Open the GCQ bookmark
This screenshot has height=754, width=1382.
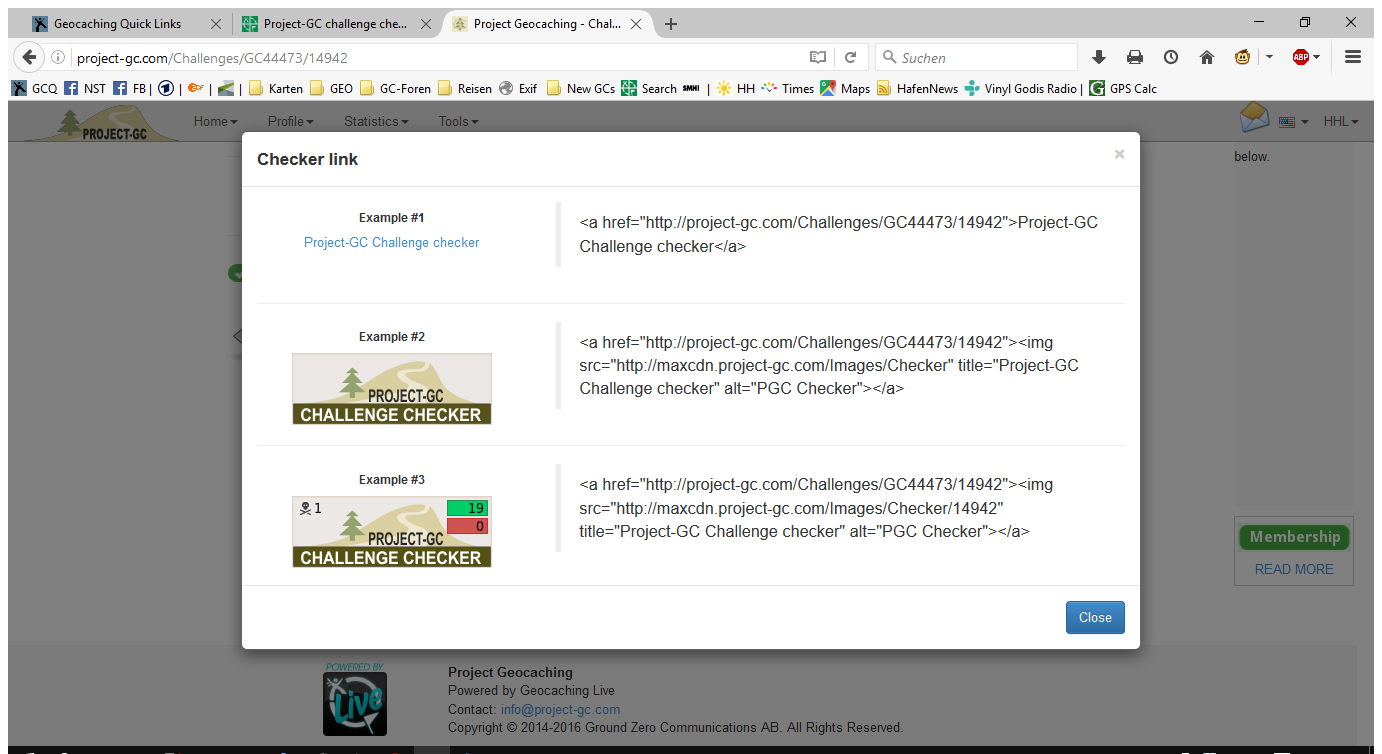(x=34, y=89)
